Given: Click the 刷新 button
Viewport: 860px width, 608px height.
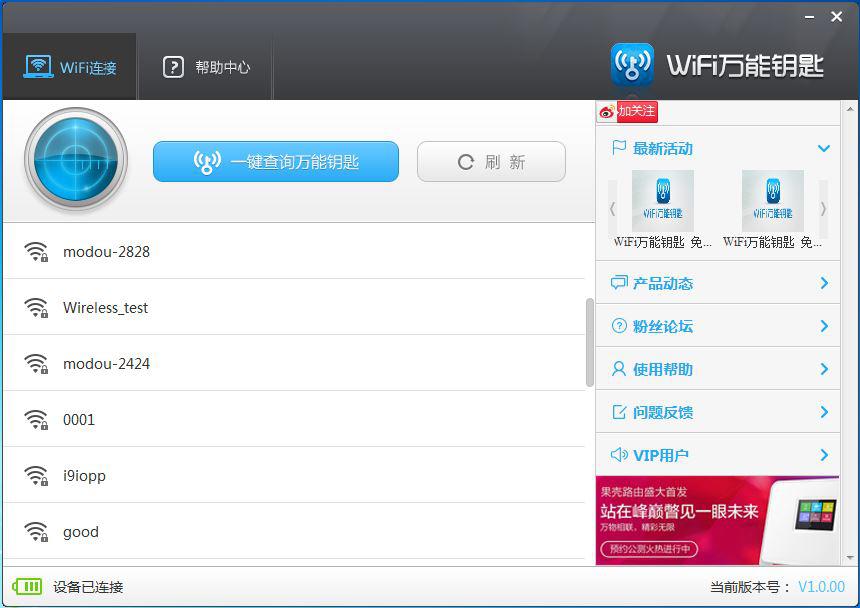Looking at the screenshot, I should [491, 162].
